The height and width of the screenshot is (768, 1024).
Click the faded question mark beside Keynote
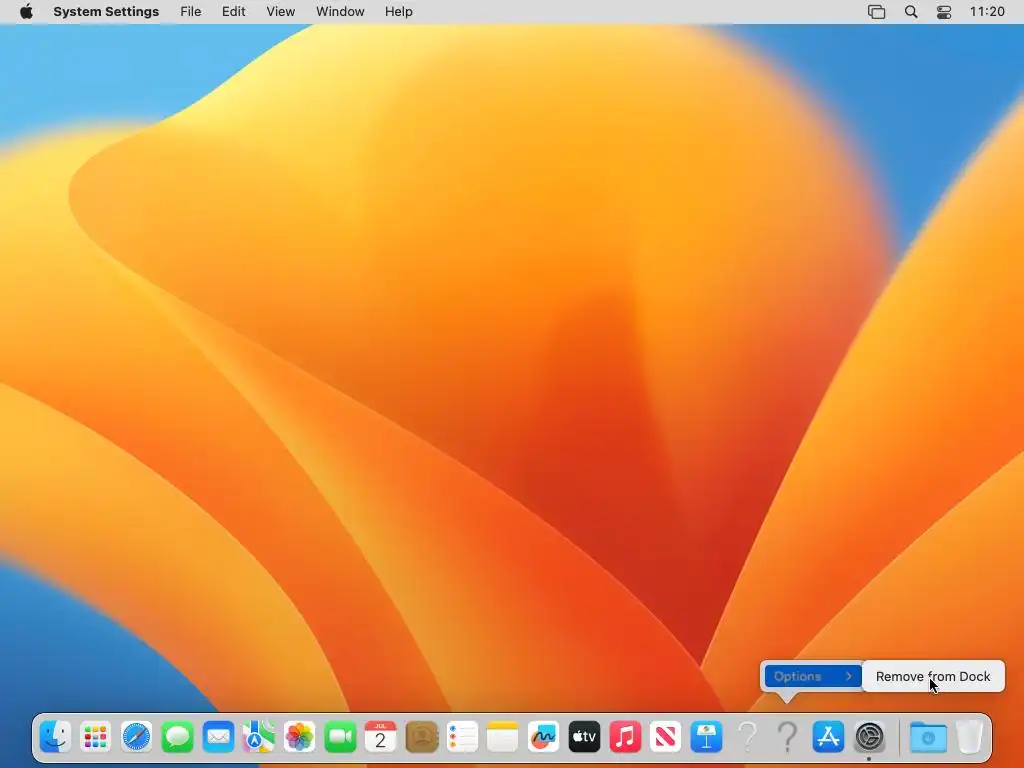coord(747,737)
